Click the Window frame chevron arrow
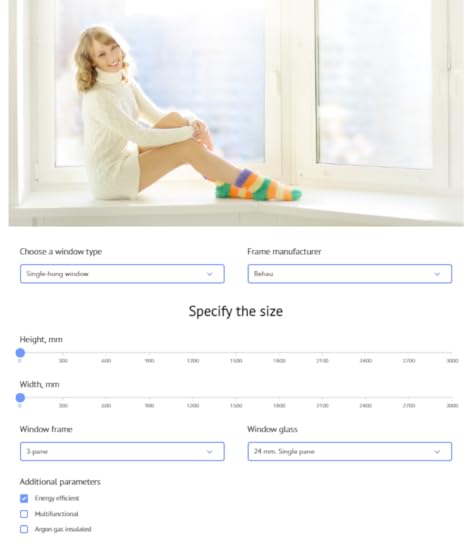471x540 pixels. point(209,452)
